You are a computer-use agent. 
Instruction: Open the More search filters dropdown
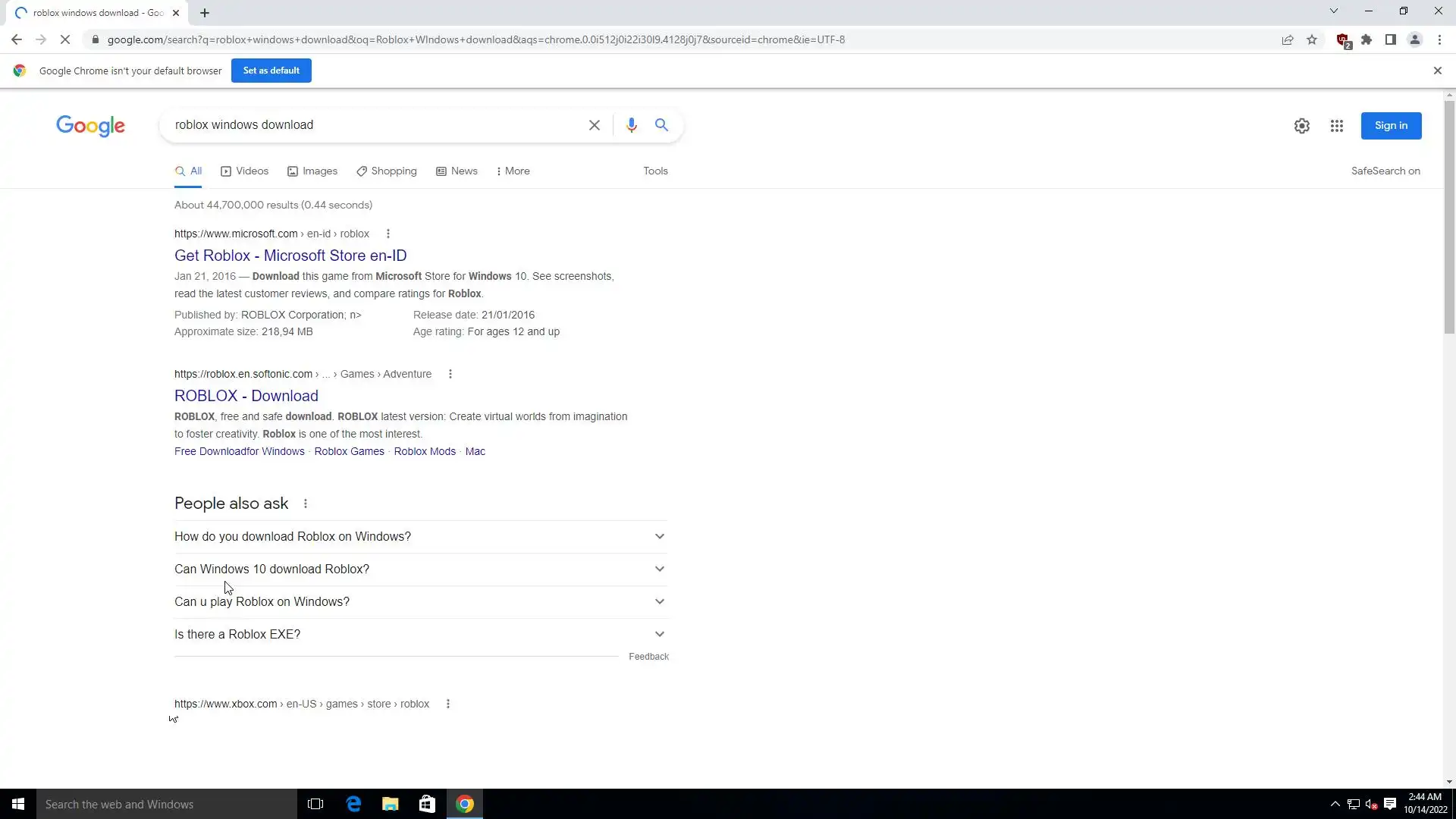click(513, 171)
